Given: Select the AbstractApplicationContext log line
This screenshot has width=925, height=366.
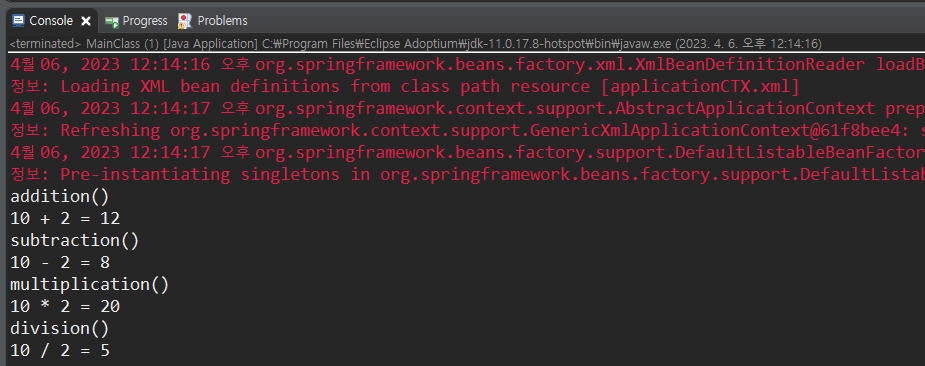Looking at the screenshot, I should pos(467,108).
